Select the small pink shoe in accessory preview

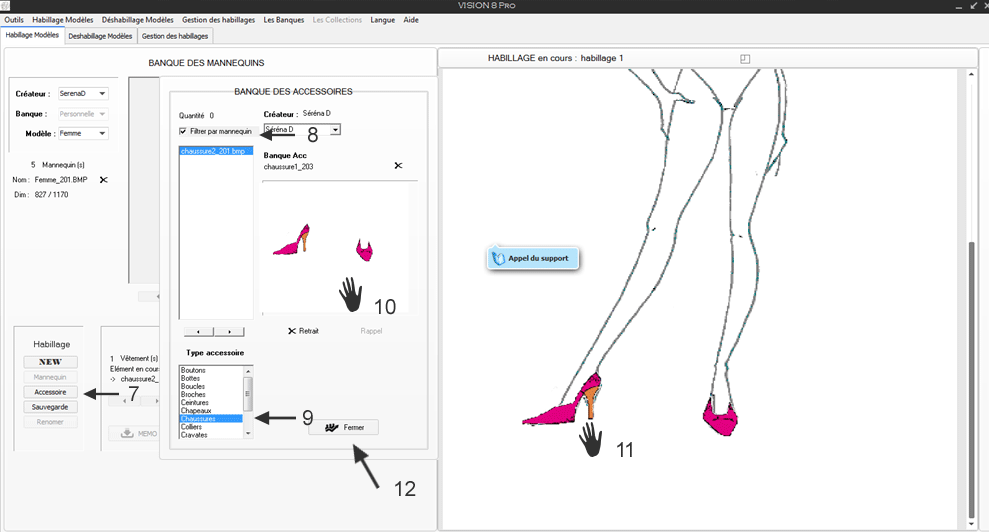[365, 250]
